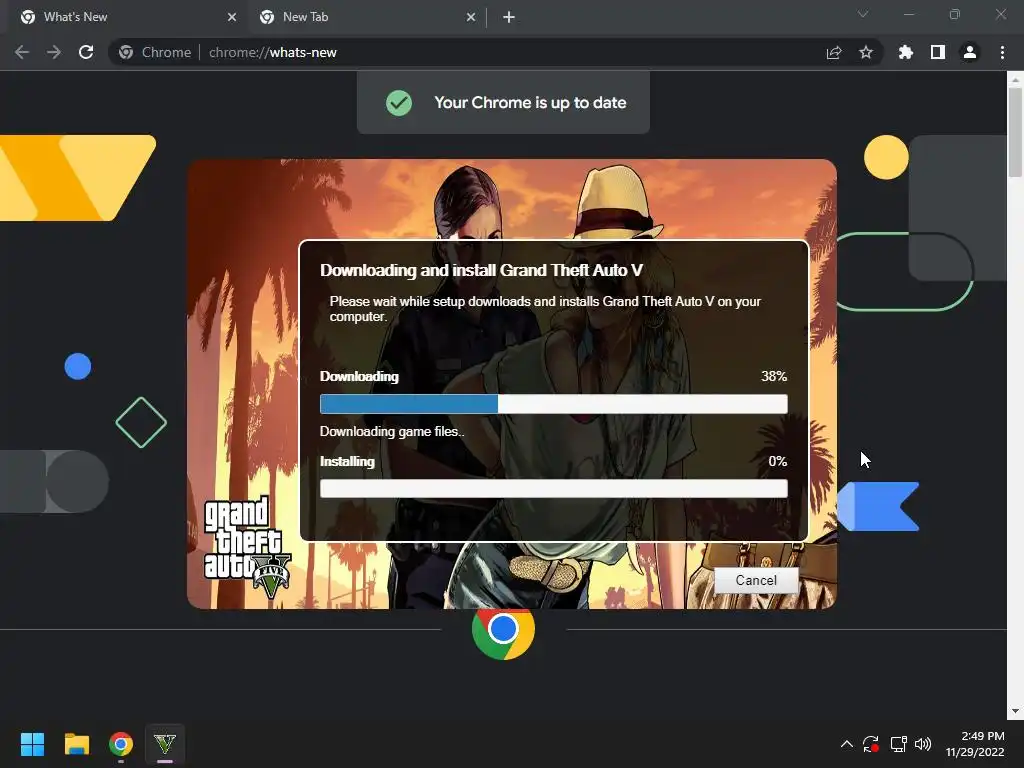The width and height of the screenshot is (1024, 768).
Task: Click the 'Downloading game files..' status text
Action: click(x=392, y=431)
